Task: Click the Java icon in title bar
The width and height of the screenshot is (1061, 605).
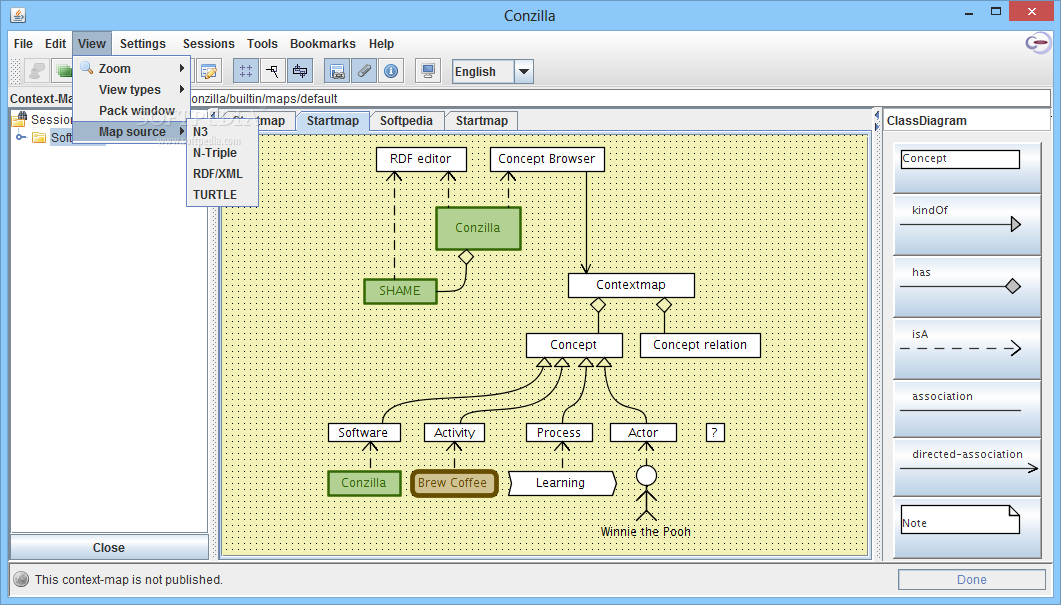Action: pos(18,14)
